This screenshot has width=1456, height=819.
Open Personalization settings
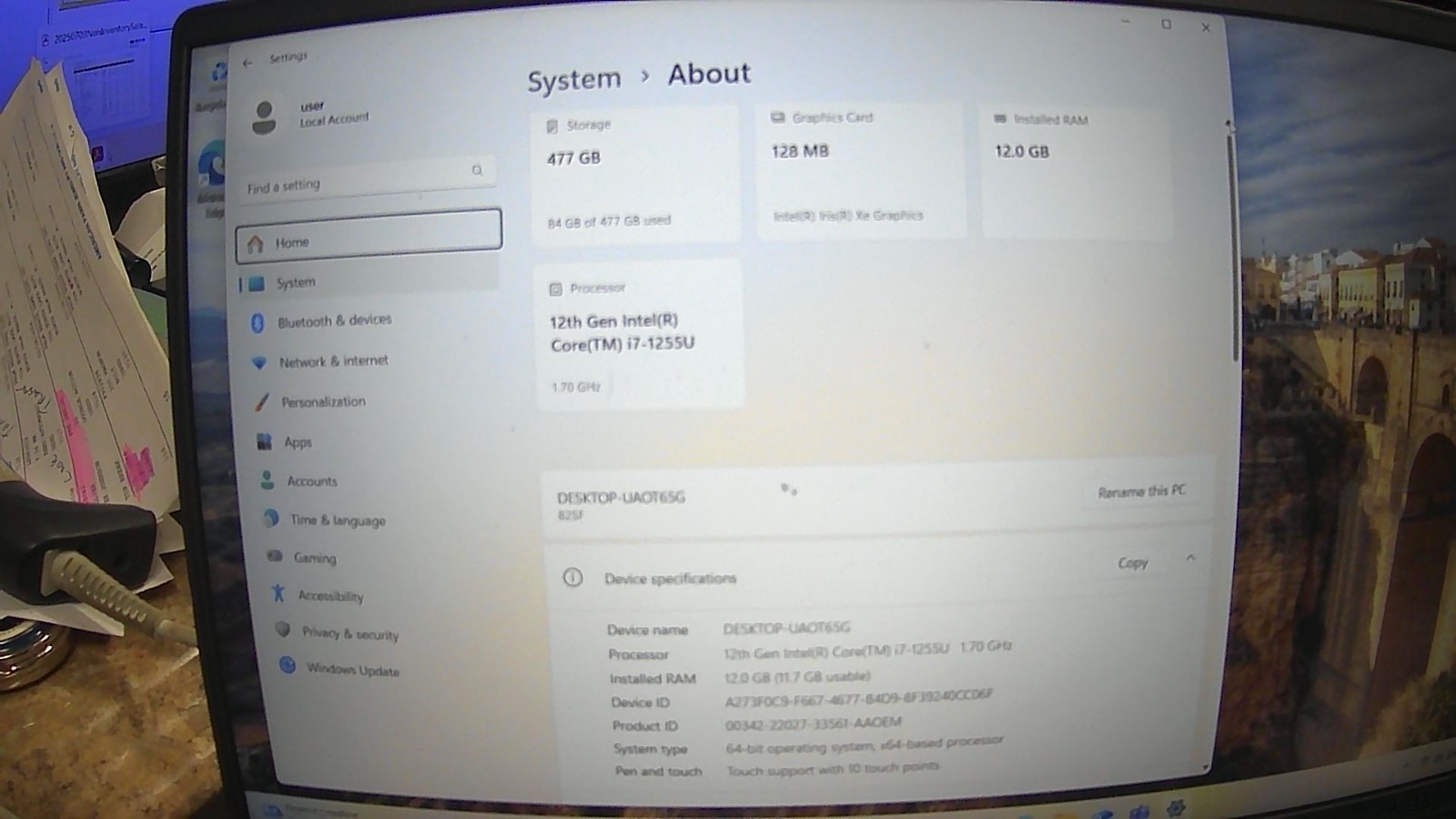pos(322,401)
